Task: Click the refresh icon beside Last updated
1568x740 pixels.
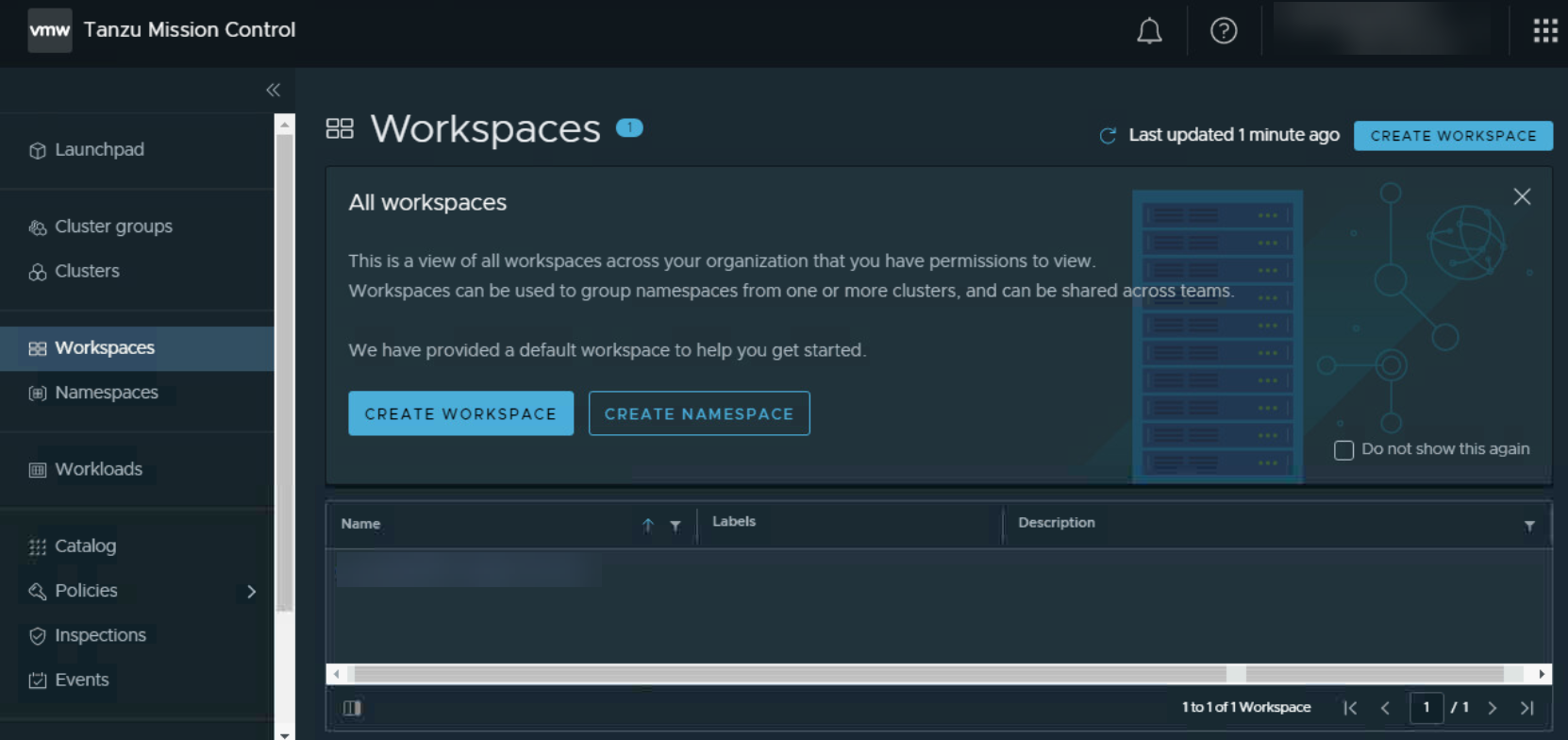Action: 1108,136
